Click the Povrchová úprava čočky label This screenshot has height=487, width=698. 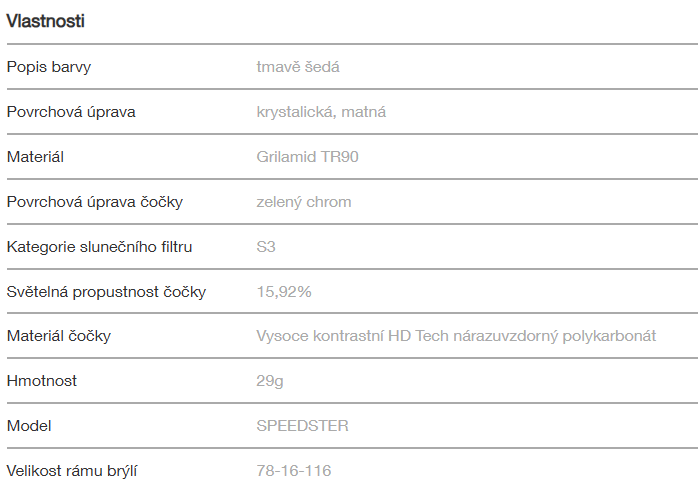(94, 202)
